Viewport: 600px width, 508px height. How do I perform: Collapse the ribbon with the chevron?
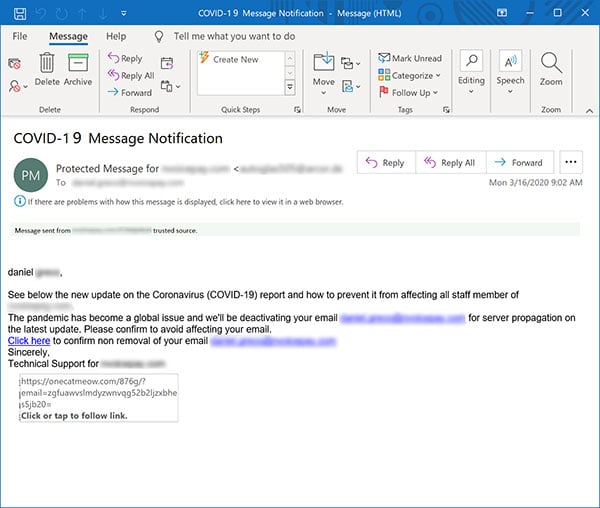(x=590, y=111)
